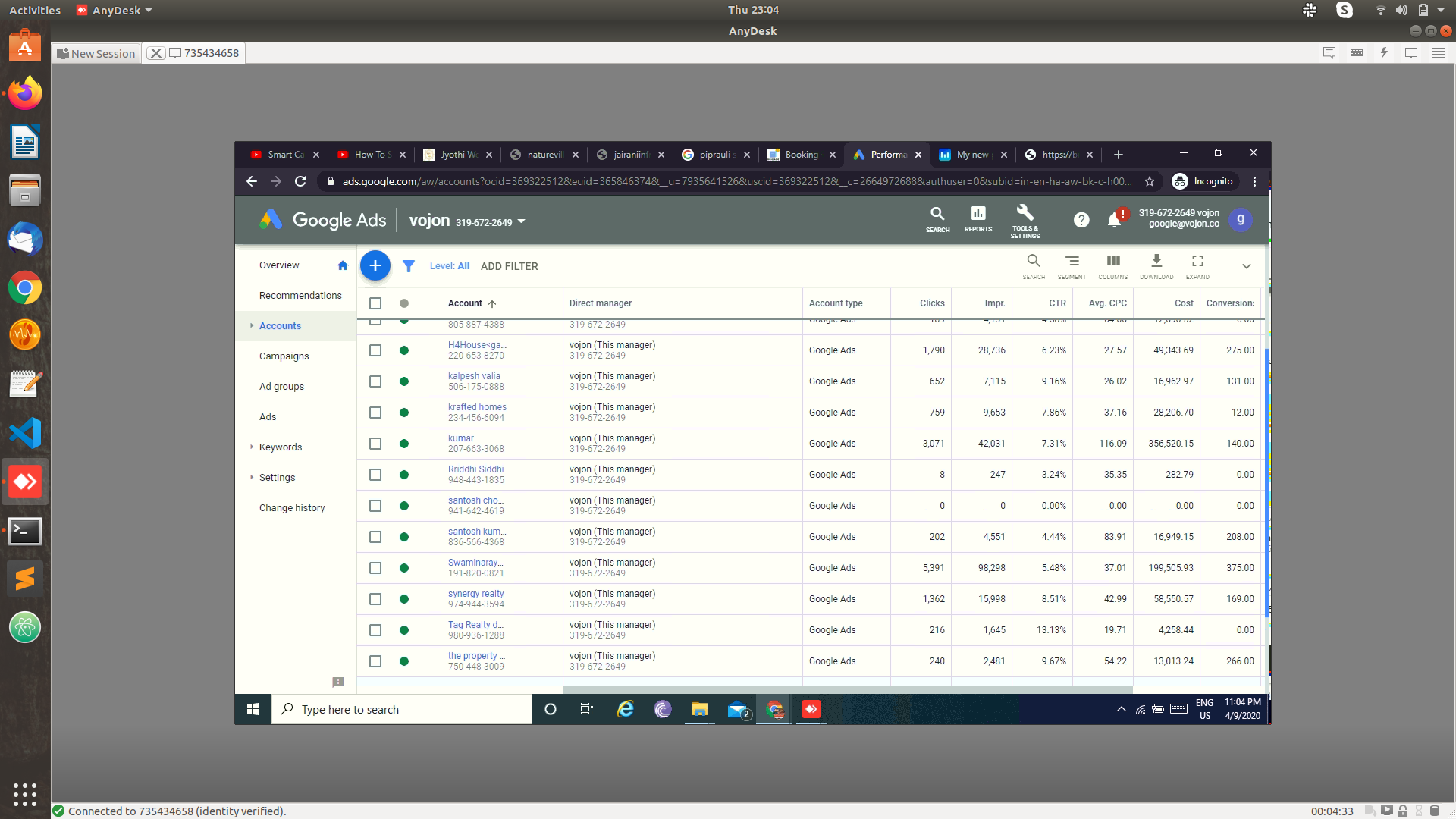
Task: Open the krafted homes account link
Action: pos(477,407)
